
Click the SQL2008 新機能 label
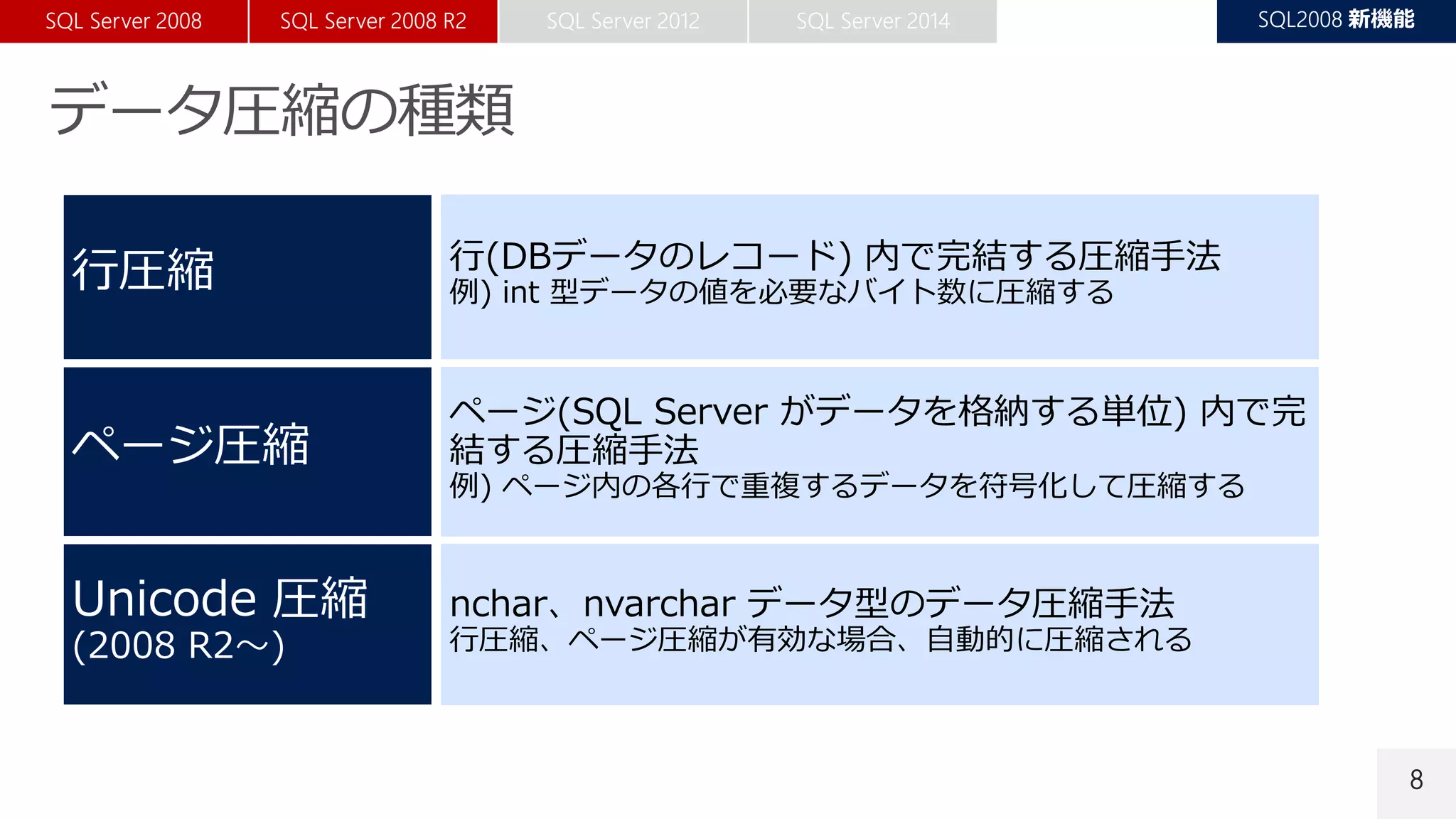coord(1336,20)
